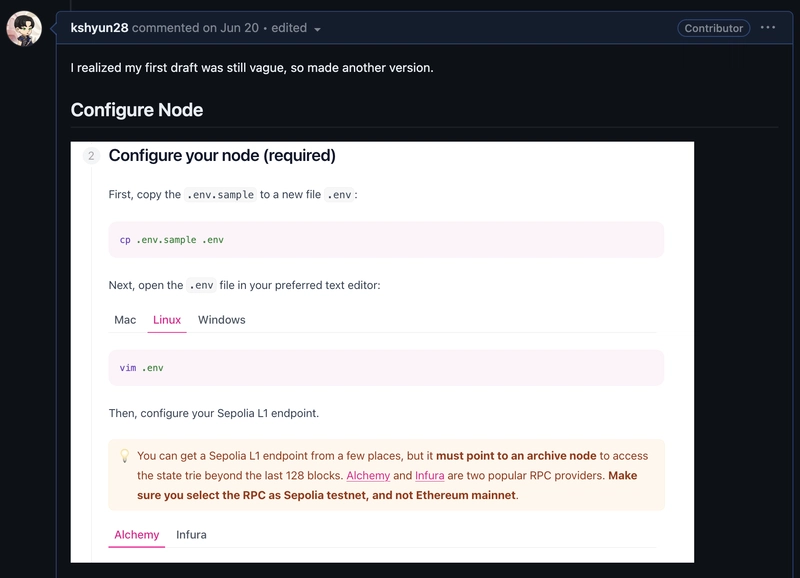Switch to the Infura provider tab

[x=191, y=535]
